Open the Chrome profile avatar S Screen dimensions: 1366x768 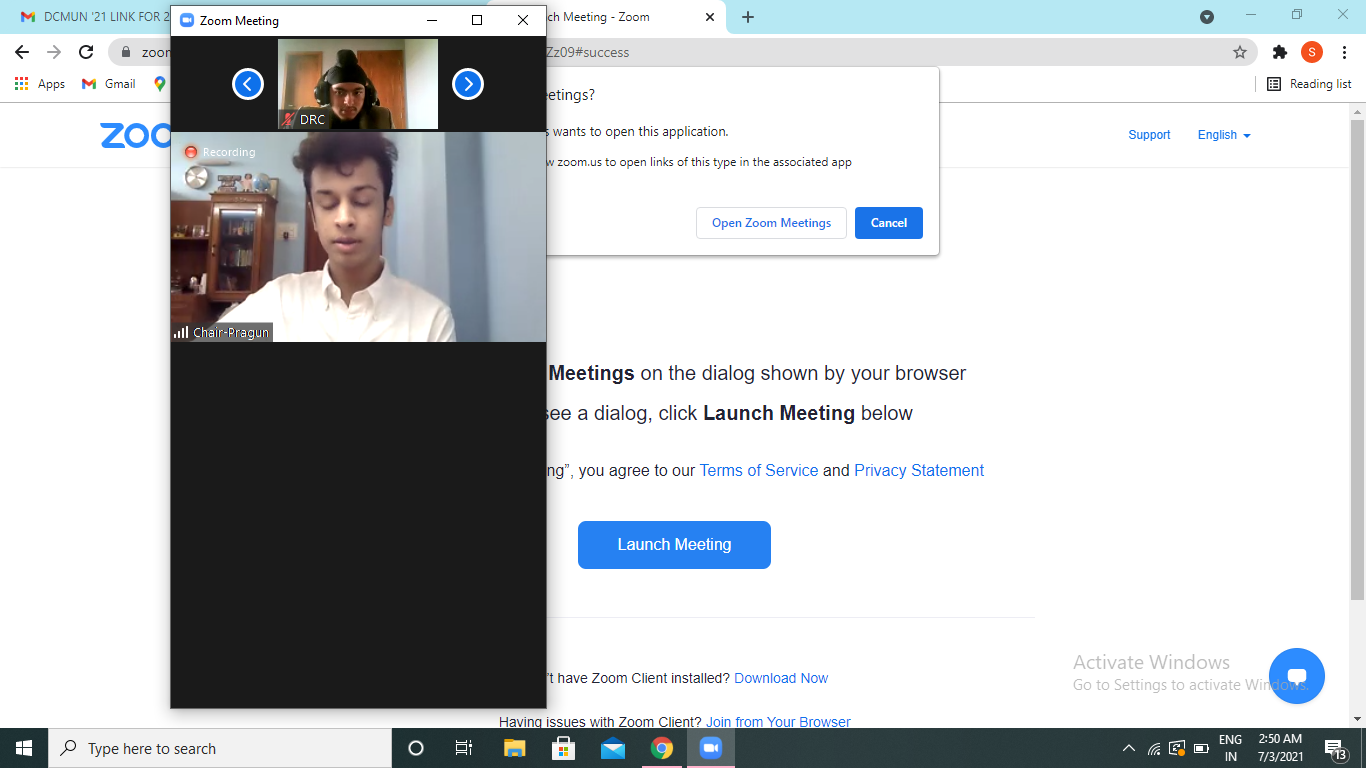[1312, 52]
